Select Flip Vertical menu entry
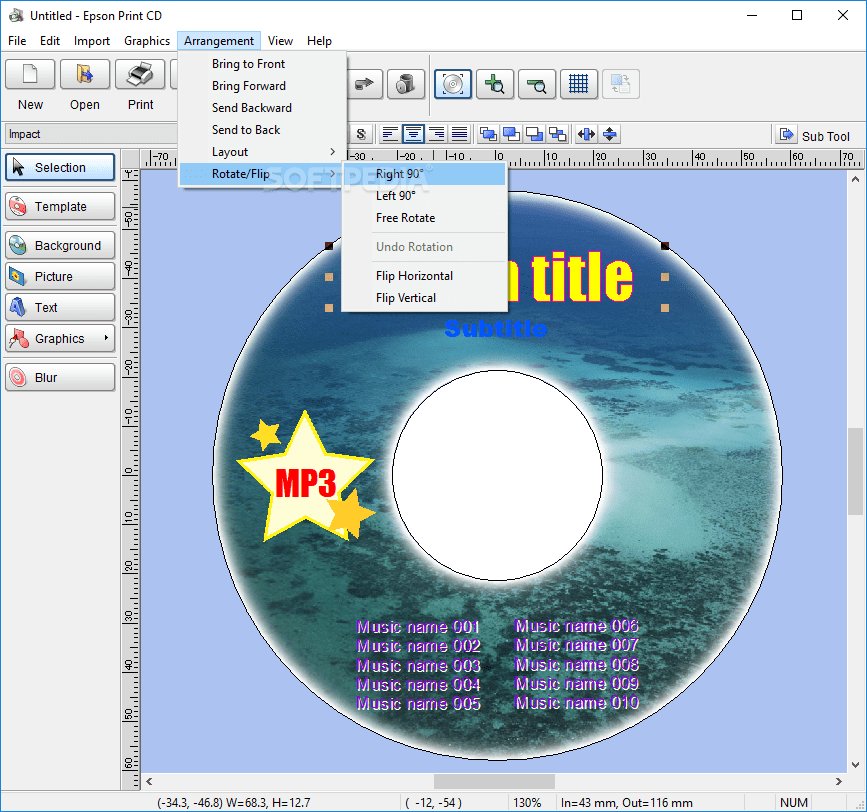 coord(406,298)
